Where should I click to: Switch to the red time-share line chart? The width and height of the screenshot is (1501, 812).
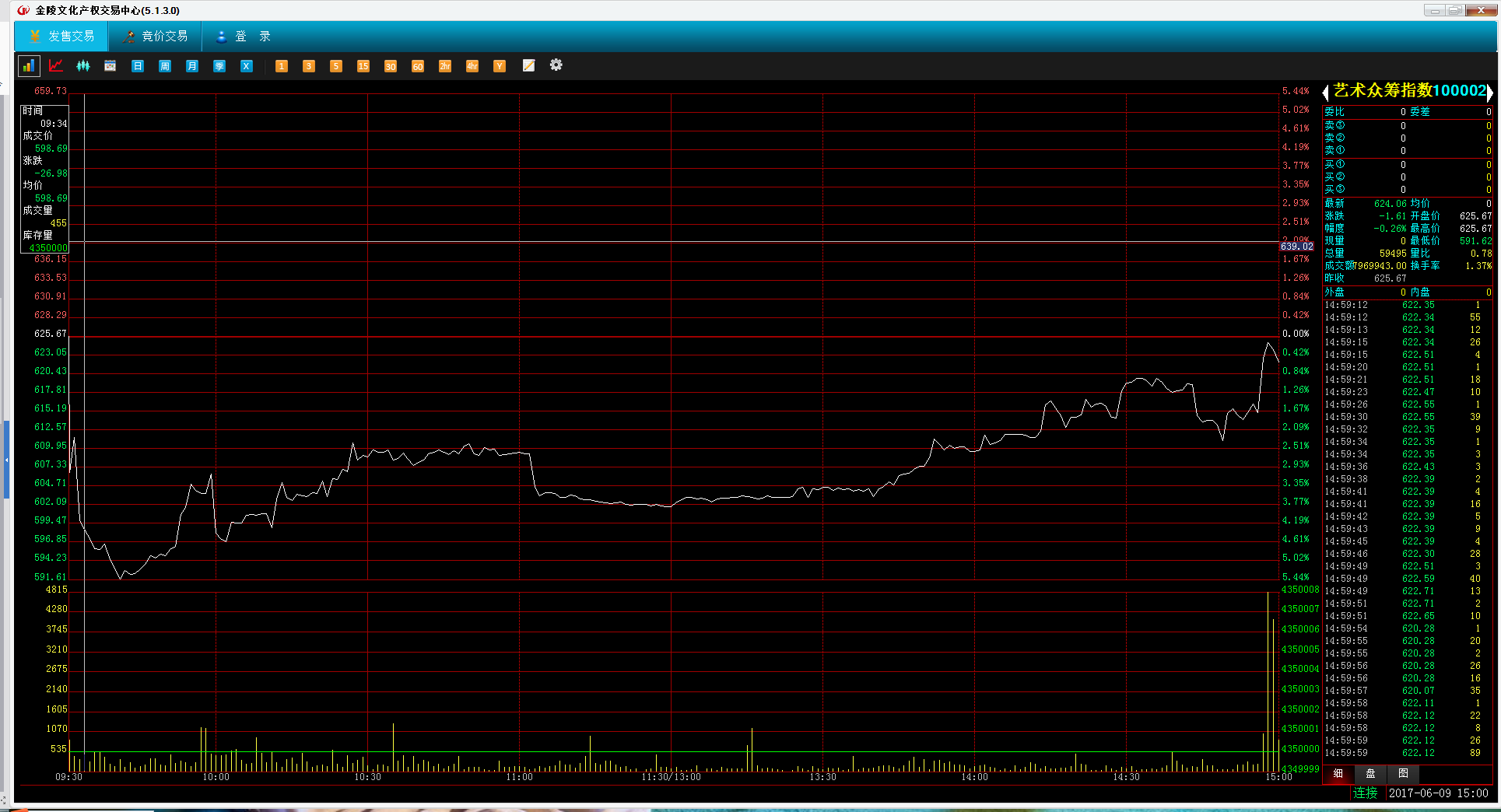(56, 66)
